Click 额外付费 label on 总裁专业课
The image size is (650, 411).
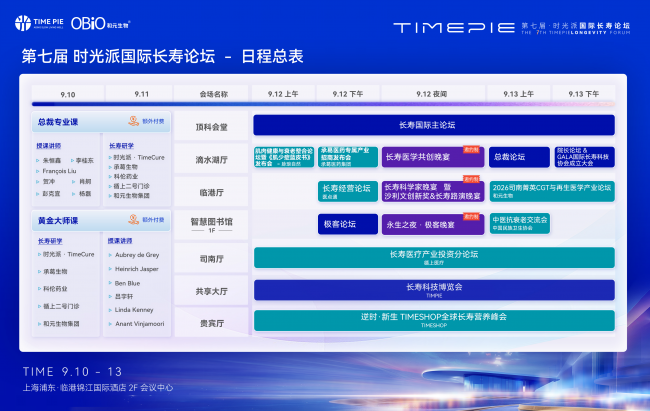[153, 121]
